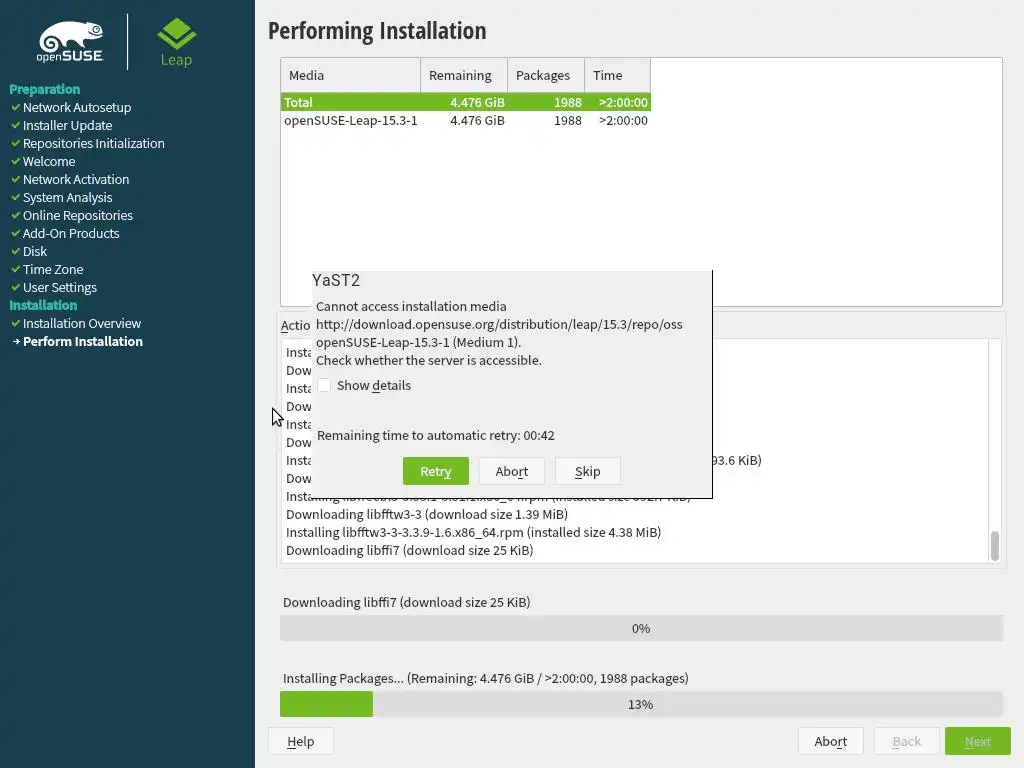Click the Network Autosetup step
Viewport: 1024px width, 768px height.
click(77, 107)
